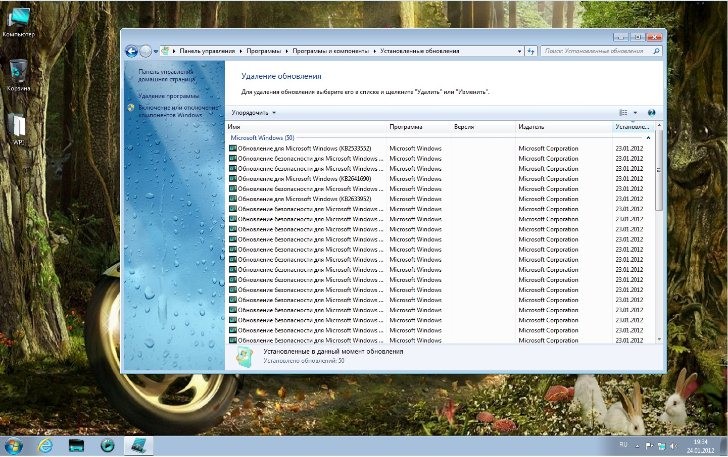
Task: Open Action Center flag tray icon
Action: point(649,446)
